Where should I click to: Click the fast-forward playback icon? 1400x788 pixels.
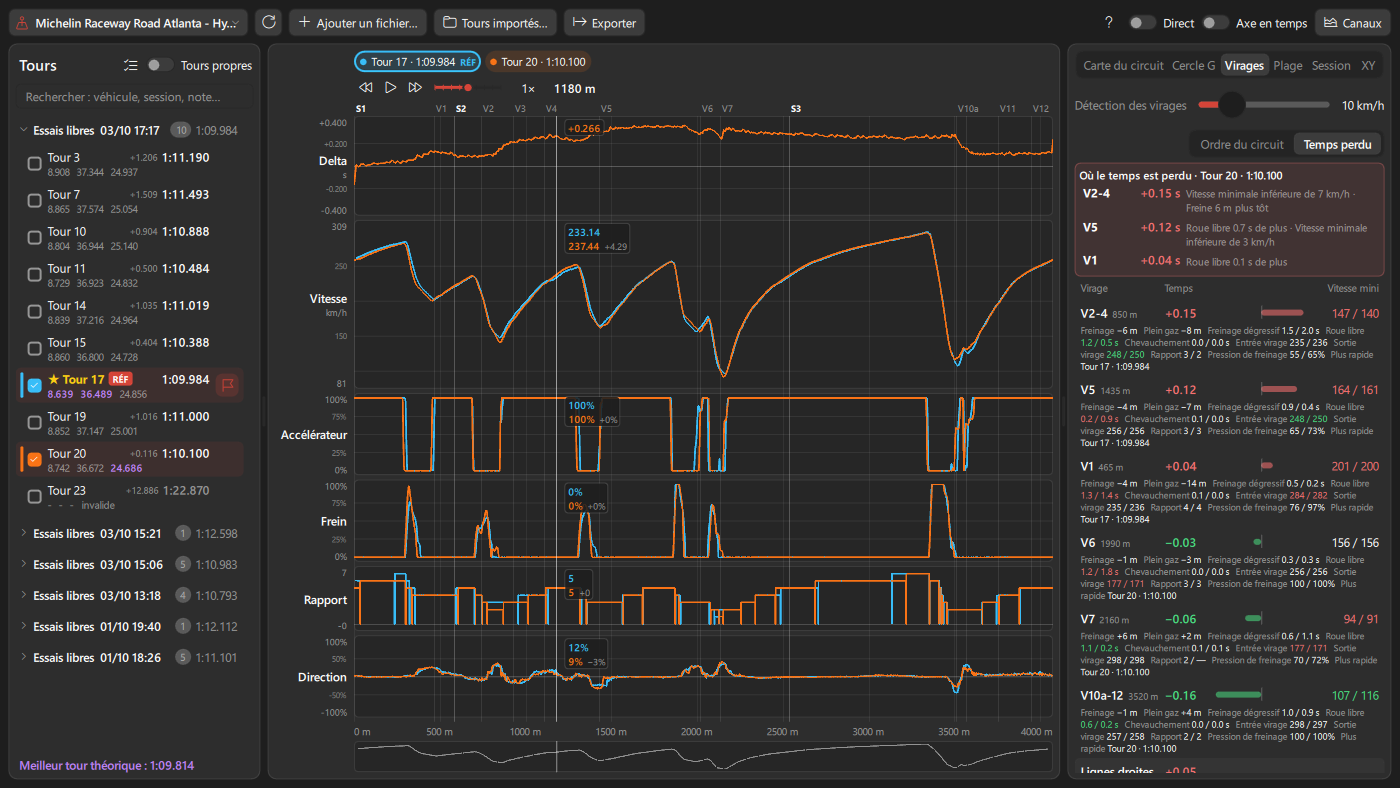pyautogui.click(x=415, y=88)
